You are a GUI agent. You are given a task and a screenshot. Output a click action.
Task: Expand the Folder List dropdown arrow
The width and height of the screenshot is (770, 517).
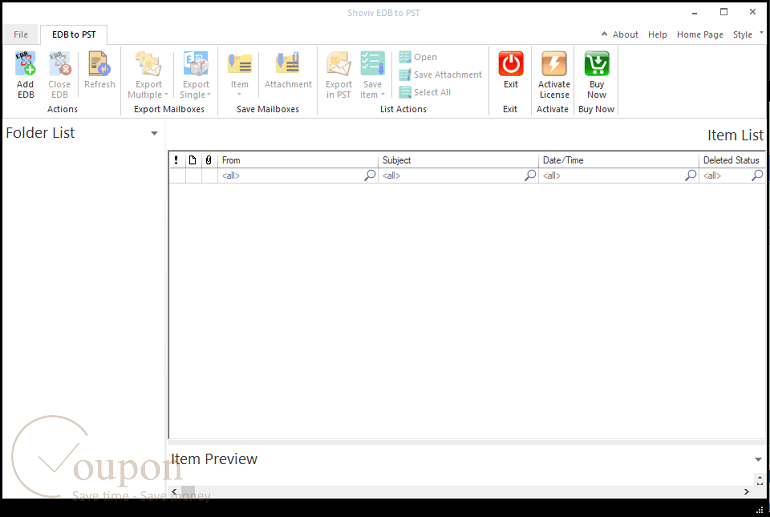coord(154,133)
